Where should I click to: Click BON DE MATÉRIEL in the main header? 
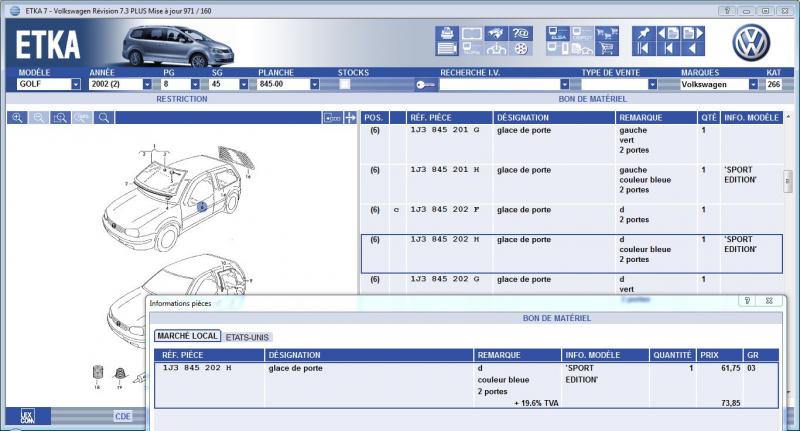click(x=592, y=99)
